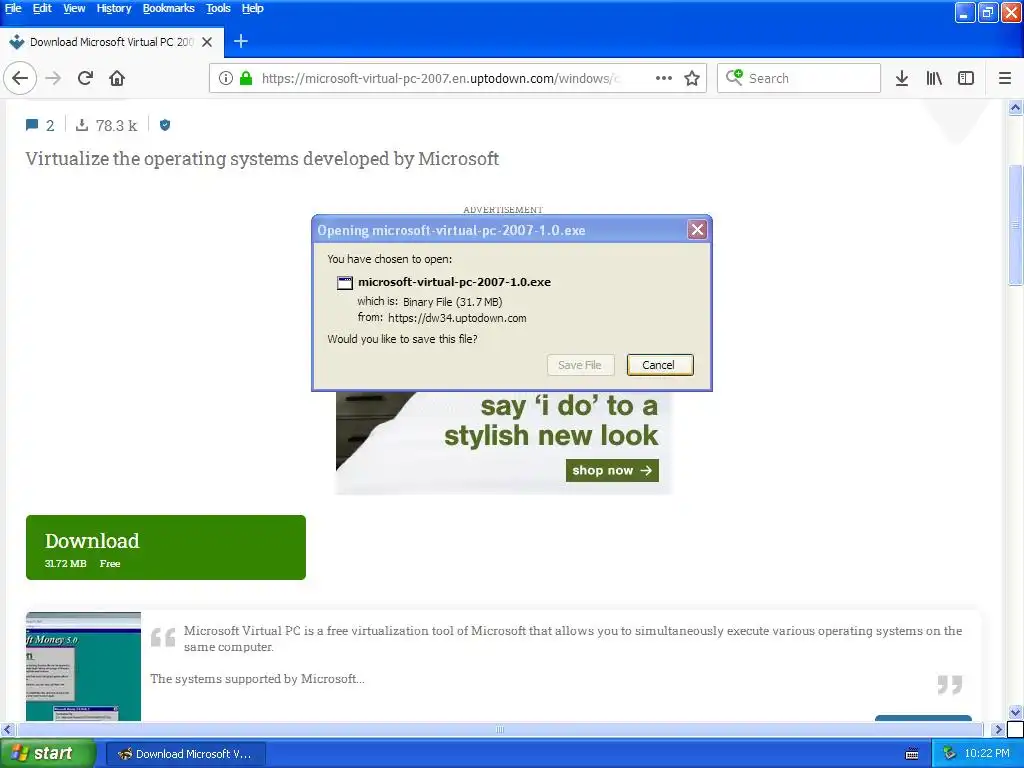Show site information icon in address bar
The height and width of the screenshot is (768, 1024).
coord(225,78)
